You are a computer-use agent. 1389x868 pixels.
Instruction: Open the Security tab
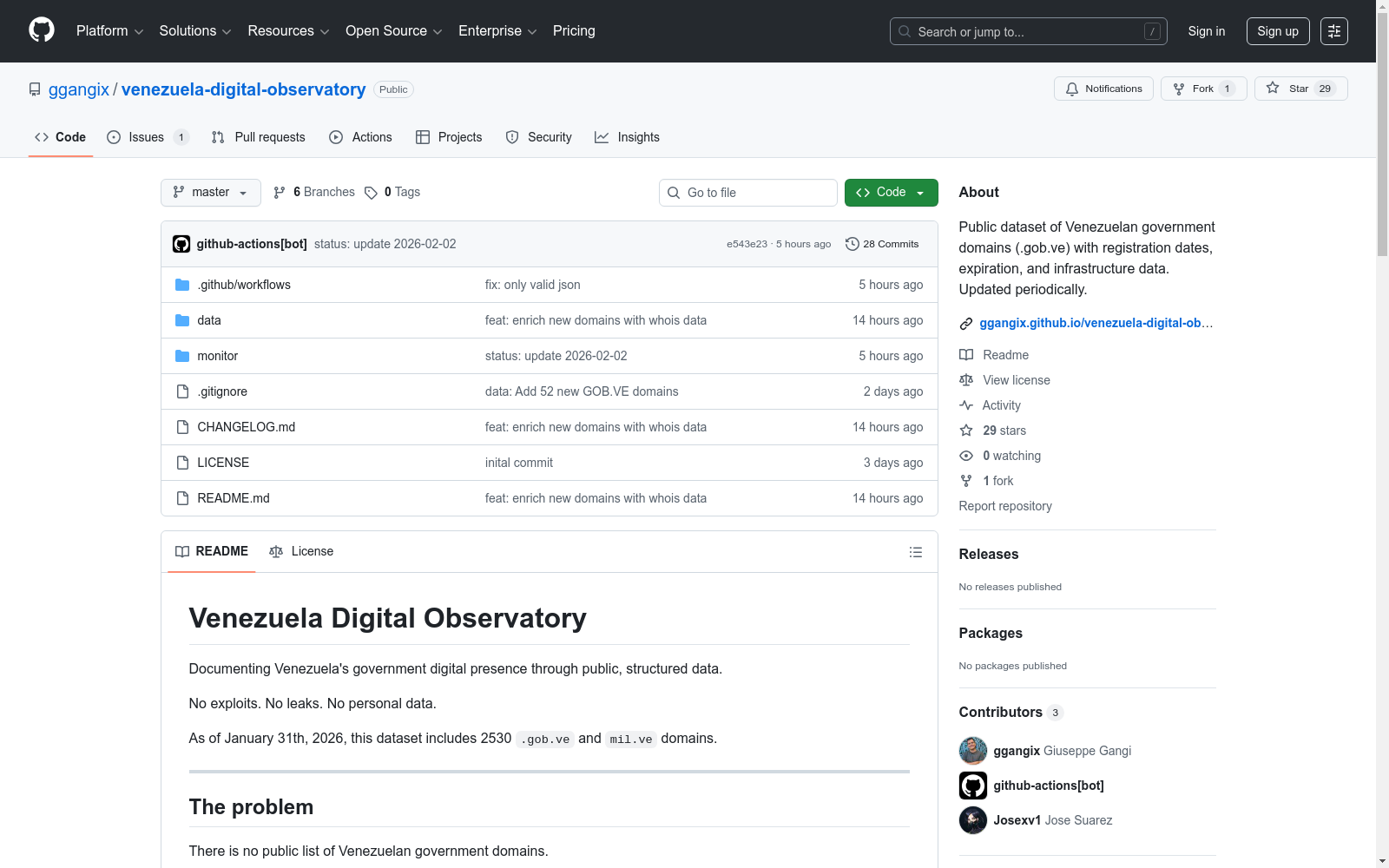[538, 137]
